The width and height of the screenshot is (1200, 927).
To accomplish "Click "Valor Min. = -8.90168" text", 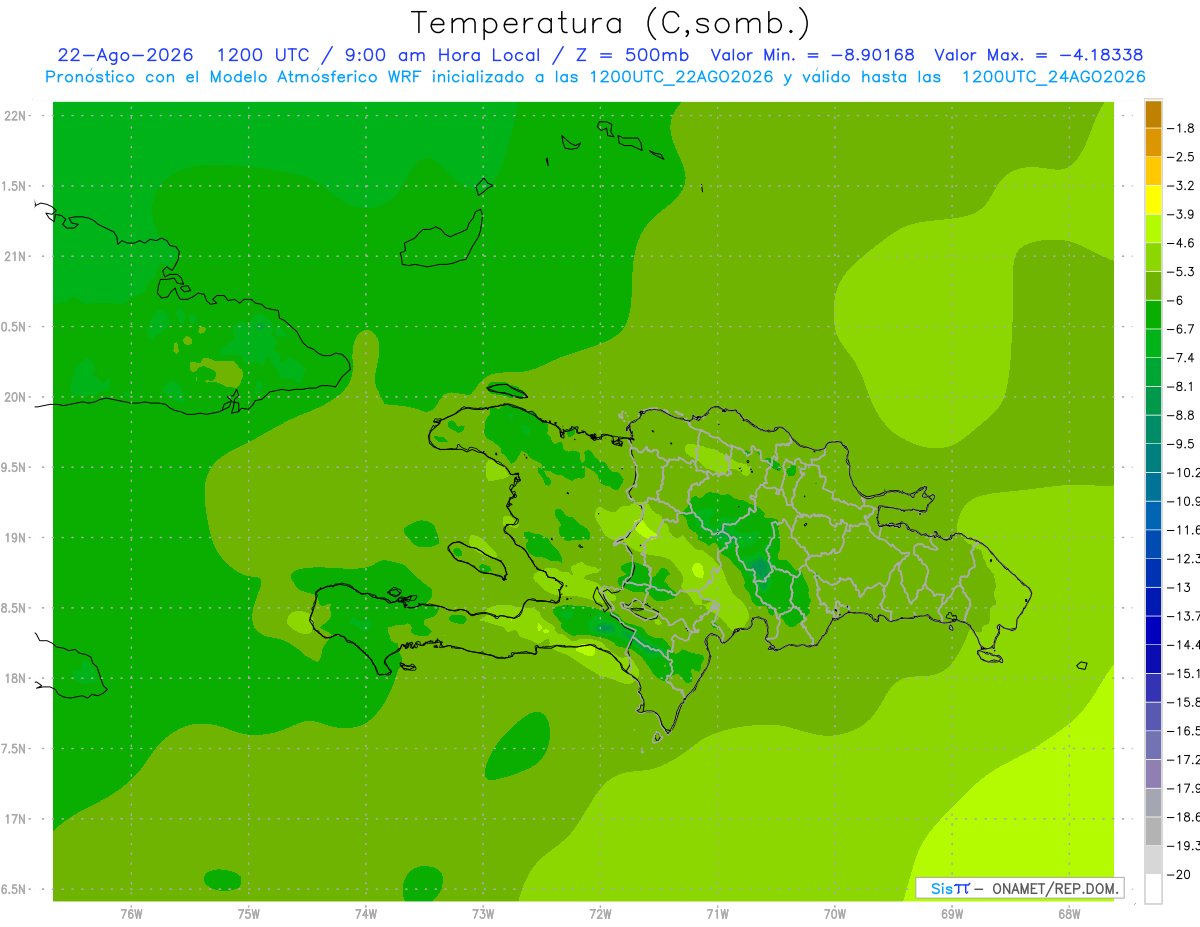I will (812, 55).
